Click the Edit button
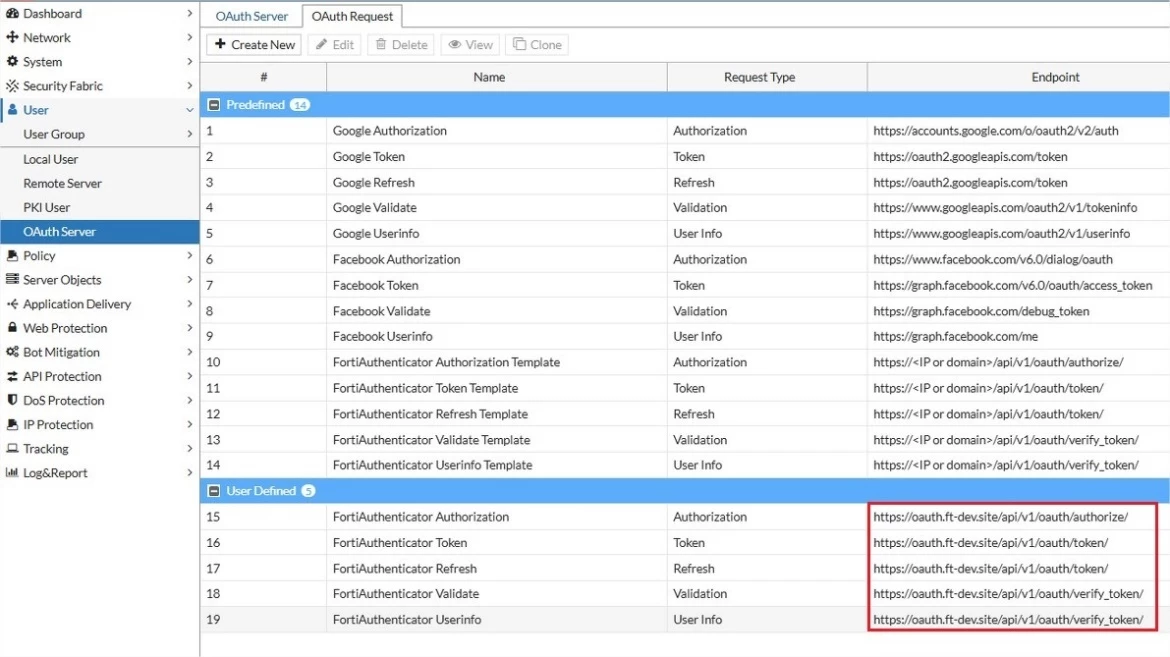1170x657 pixels. [334, 44]
